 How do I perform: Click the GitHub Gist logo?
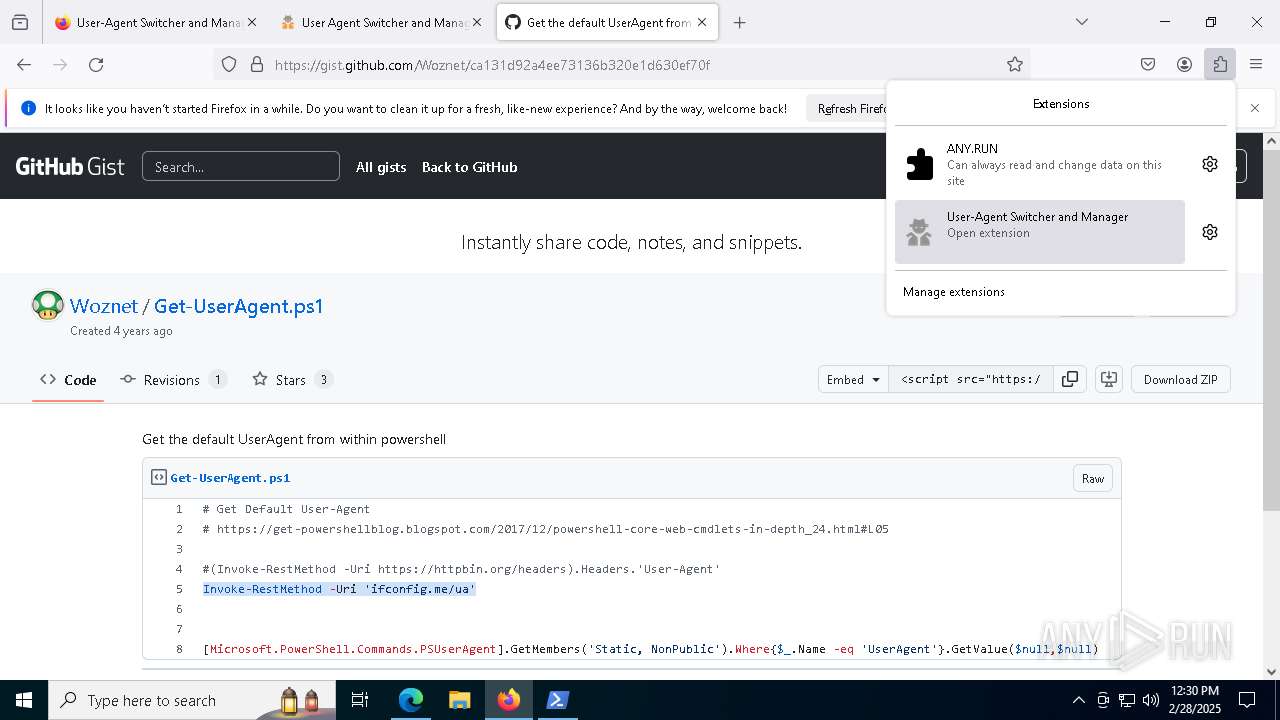[70, 167]
